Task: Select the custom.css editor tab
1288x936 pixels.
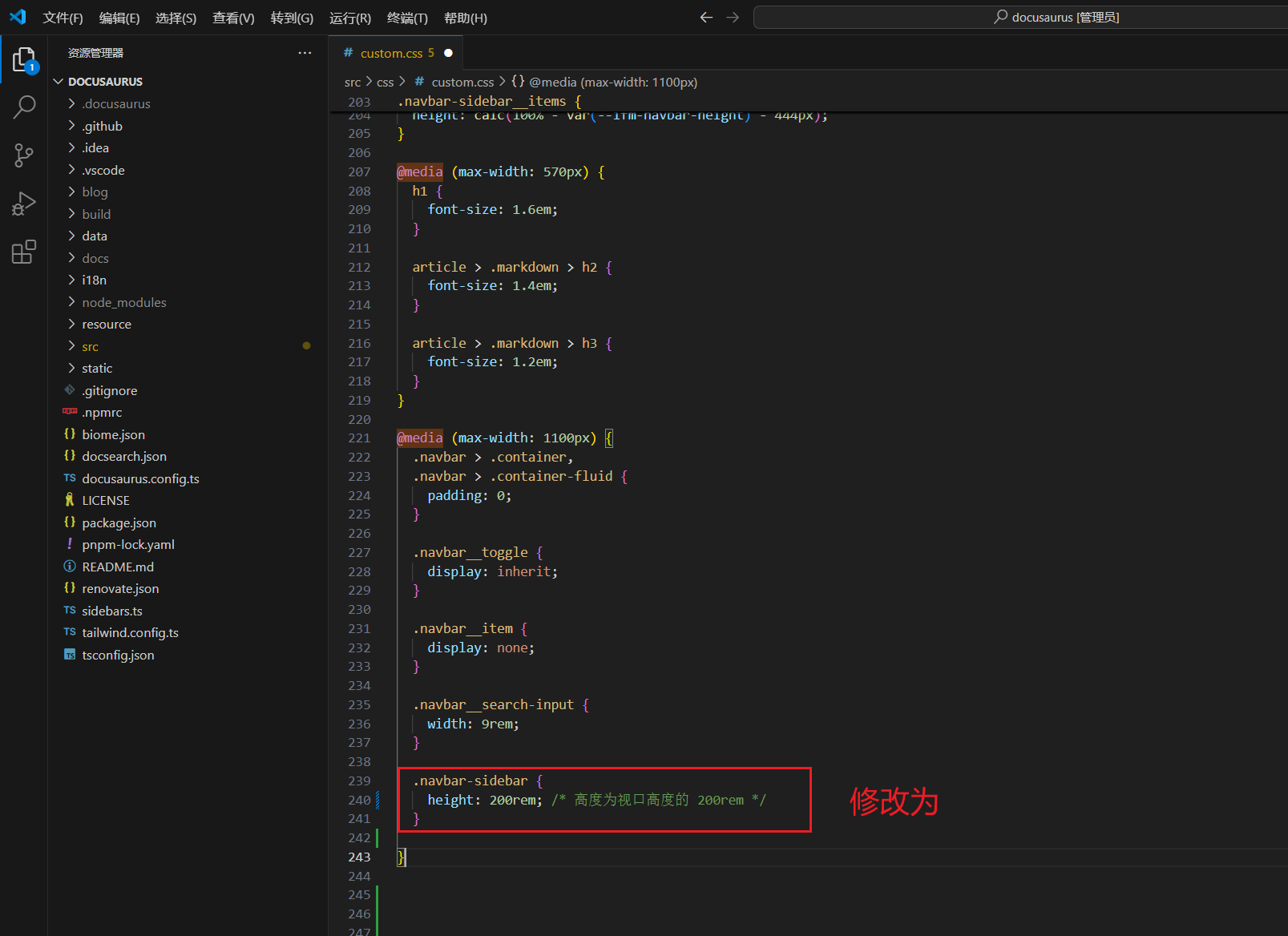Action: click(397, 53)
